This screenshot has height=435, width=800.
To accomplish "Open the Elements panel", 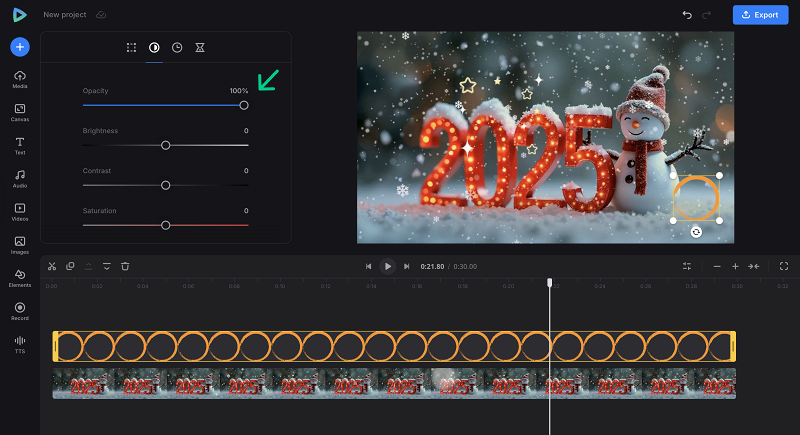I will click(20, 278).
